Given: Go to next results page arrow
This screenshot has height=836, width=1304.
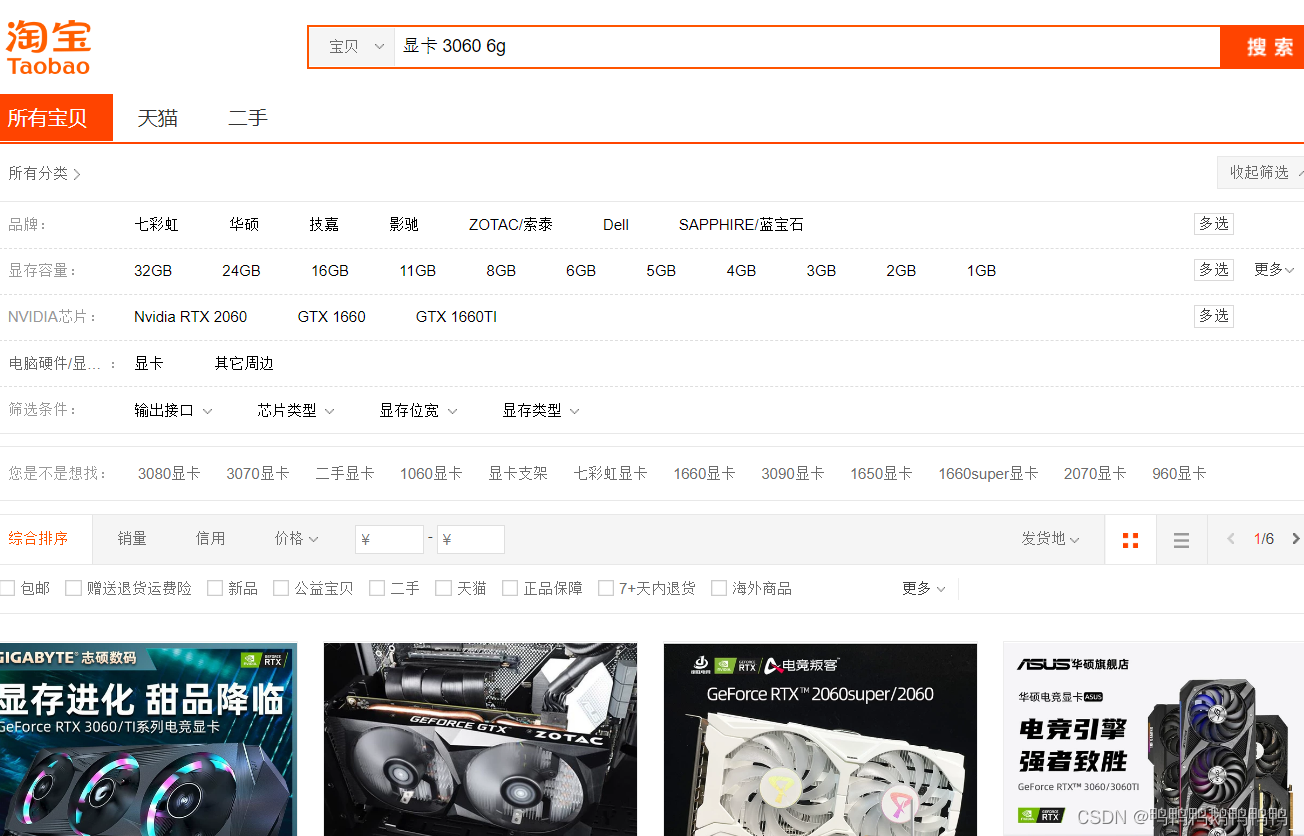Looking at the screenshot, I should [x=1295, y=539].
